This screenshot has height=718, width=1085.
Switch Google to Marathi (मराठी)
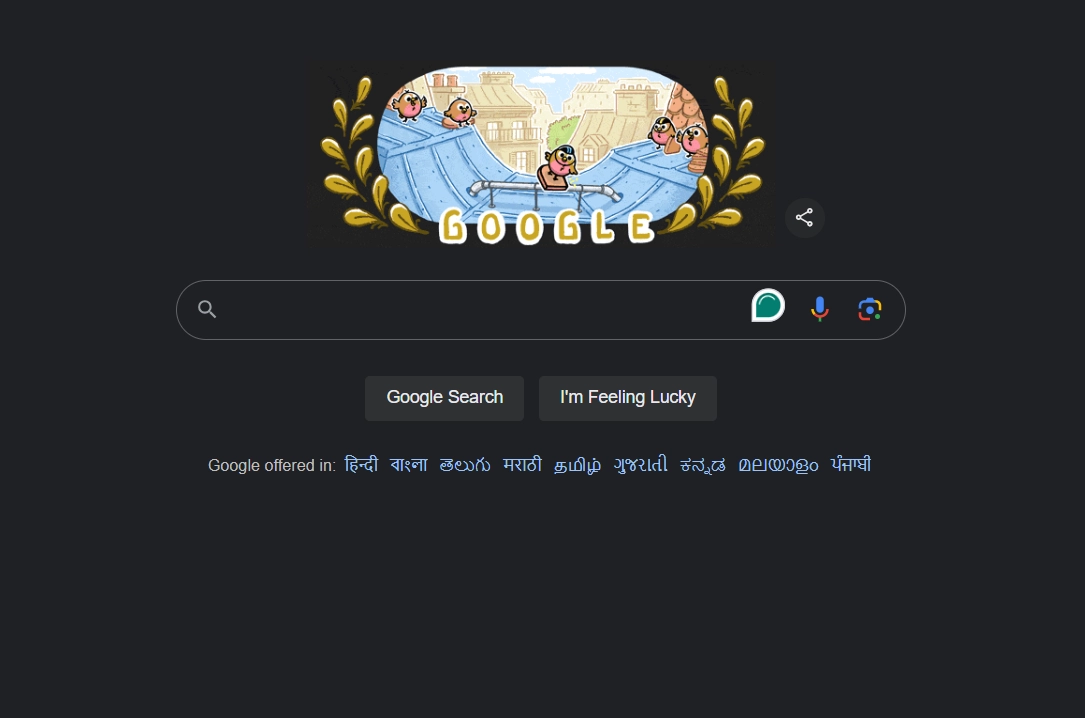[x=522, y=465]
